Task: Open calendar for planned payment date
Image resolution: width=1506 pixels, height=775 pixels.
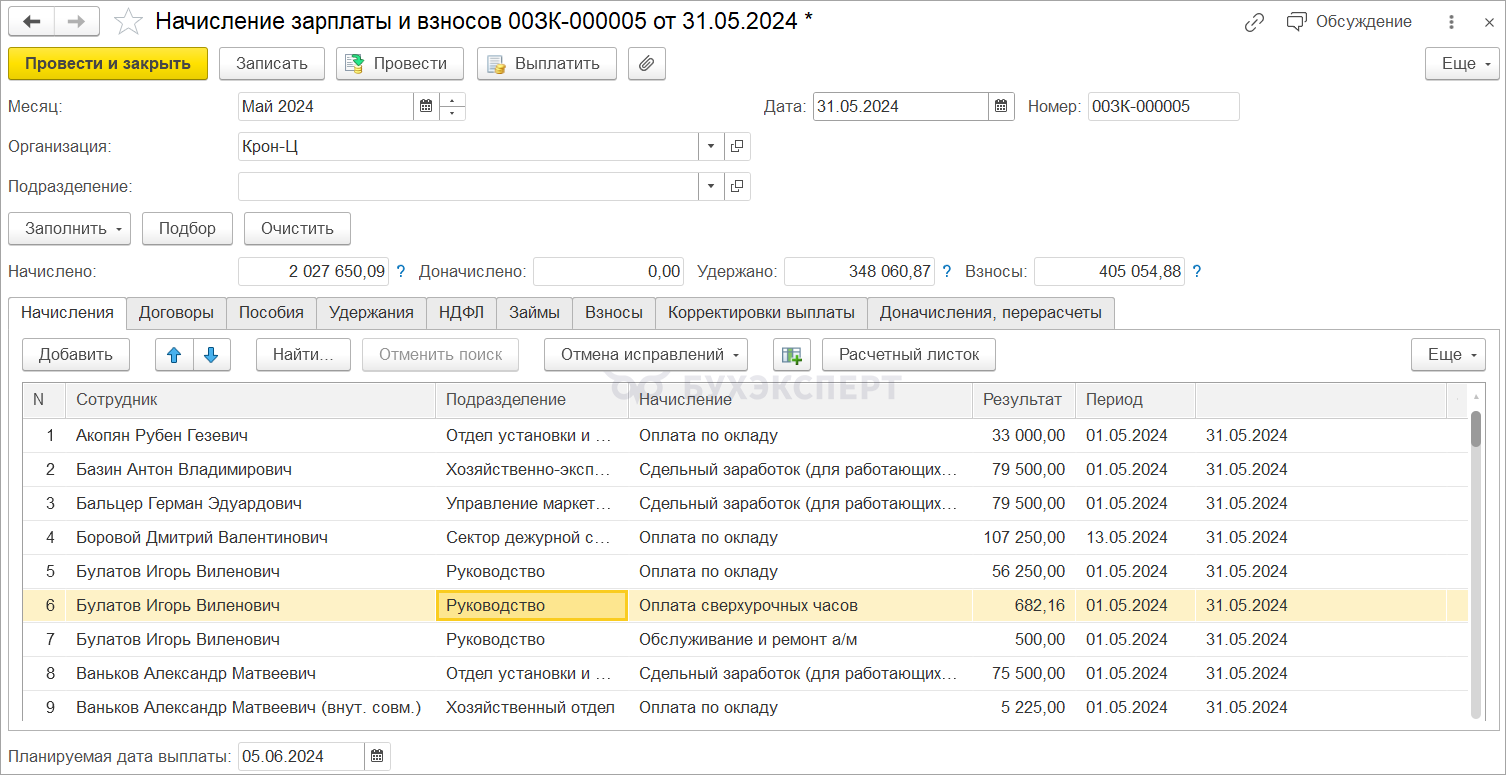Action: [x=377, y=756]
